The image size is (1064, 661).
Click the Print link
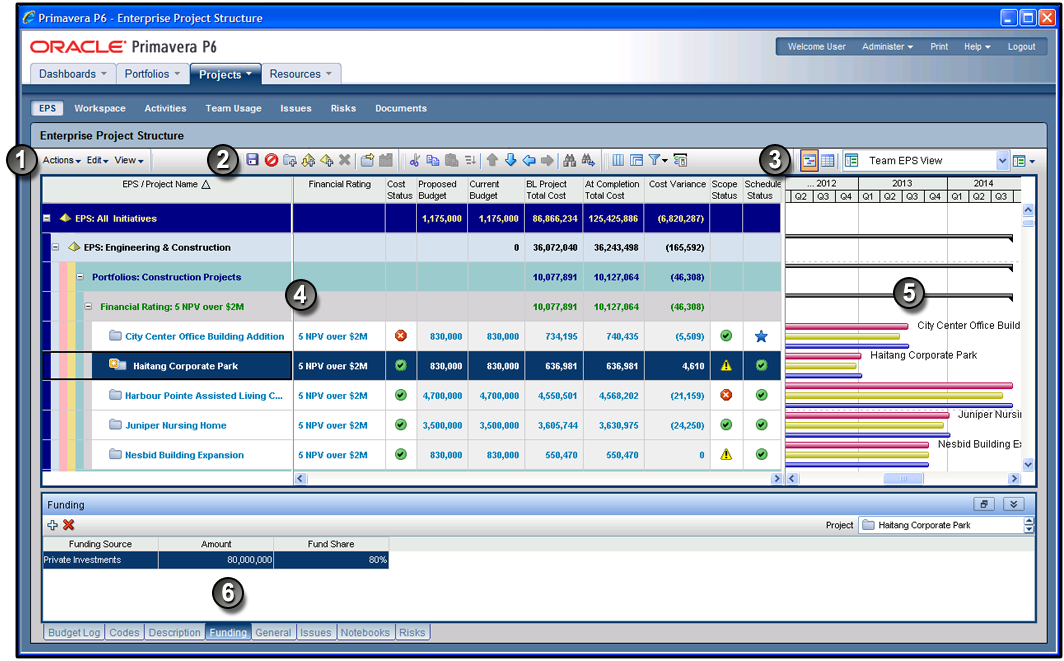[939, 47]
